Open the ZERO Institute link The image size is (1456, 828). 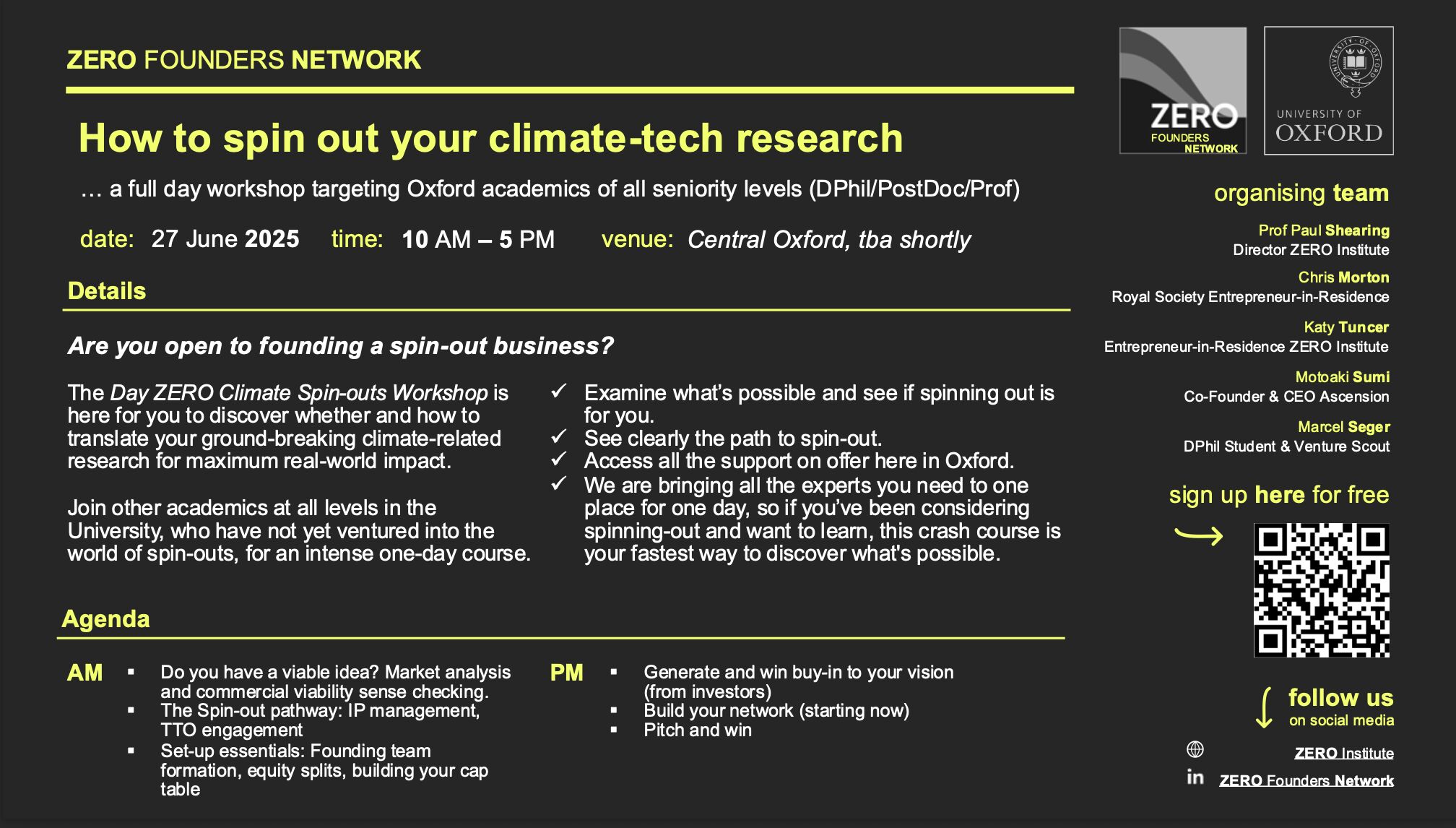(x=1344, y=753)
